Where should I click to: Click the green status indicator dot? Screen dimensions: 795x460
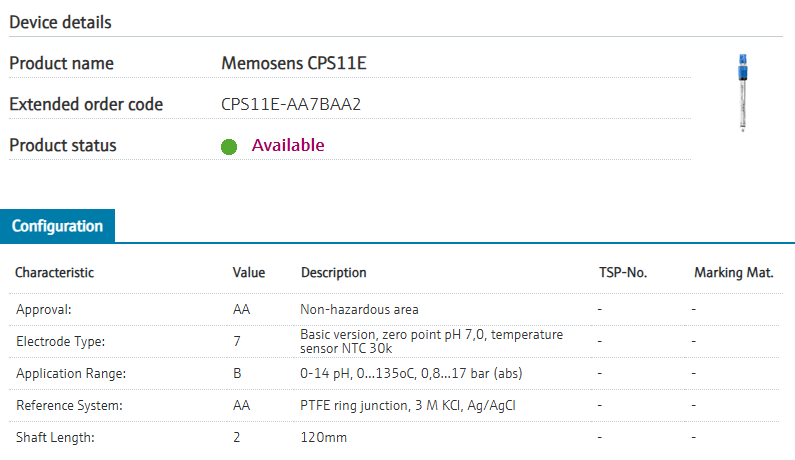[229, 147]
